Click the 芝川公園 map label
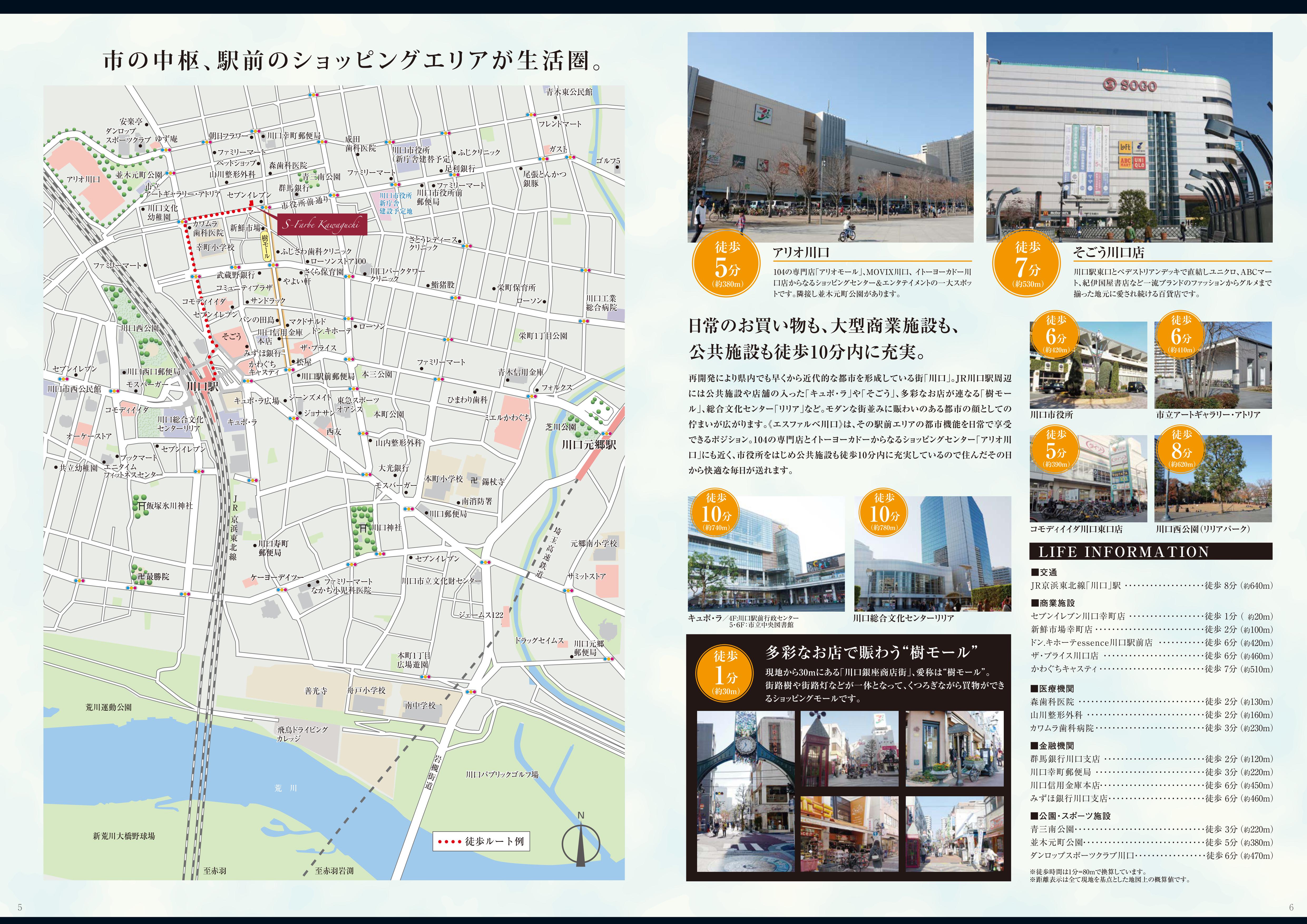 pos(561,426)
